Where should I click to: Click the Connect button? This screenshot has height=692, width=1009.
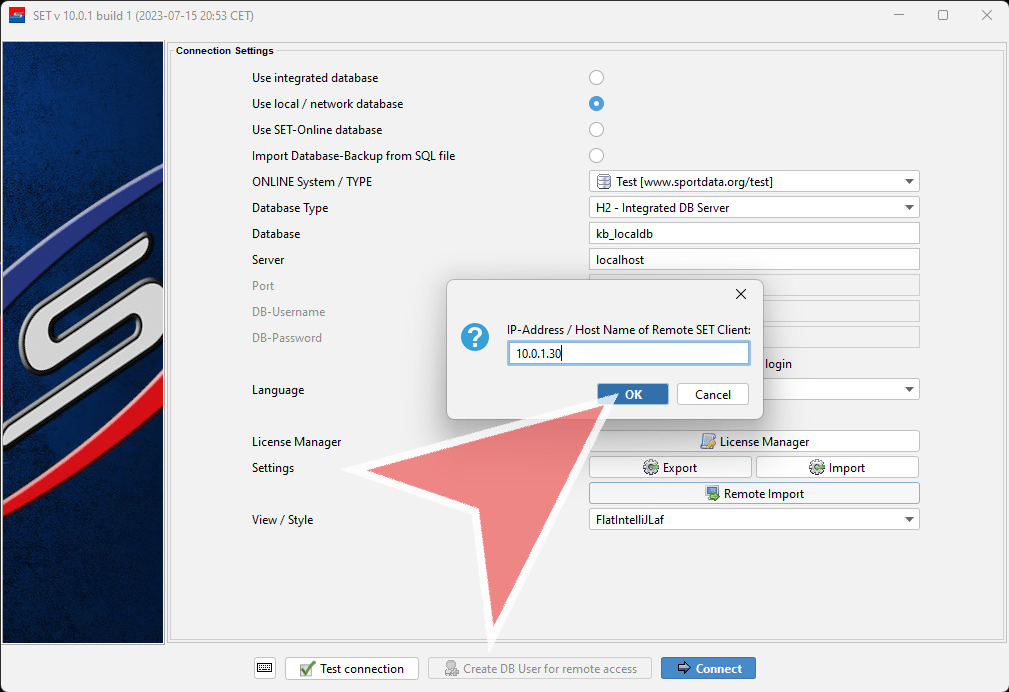click(708, 668)
